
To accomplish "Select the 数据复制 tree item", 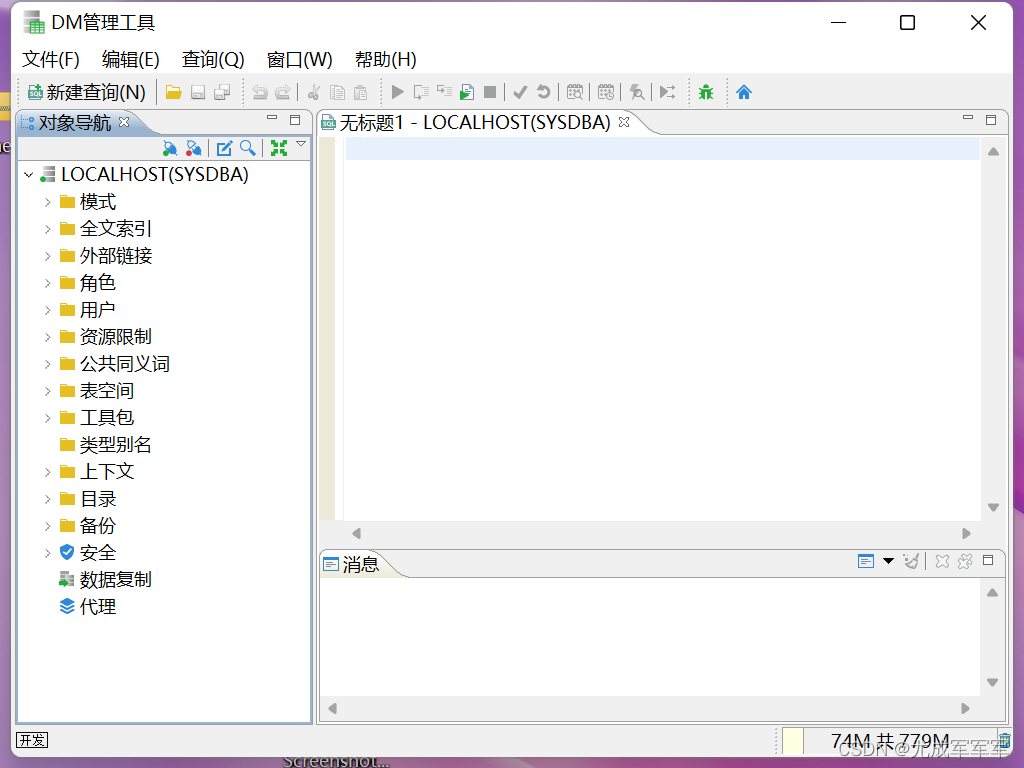I will point(116,580).
